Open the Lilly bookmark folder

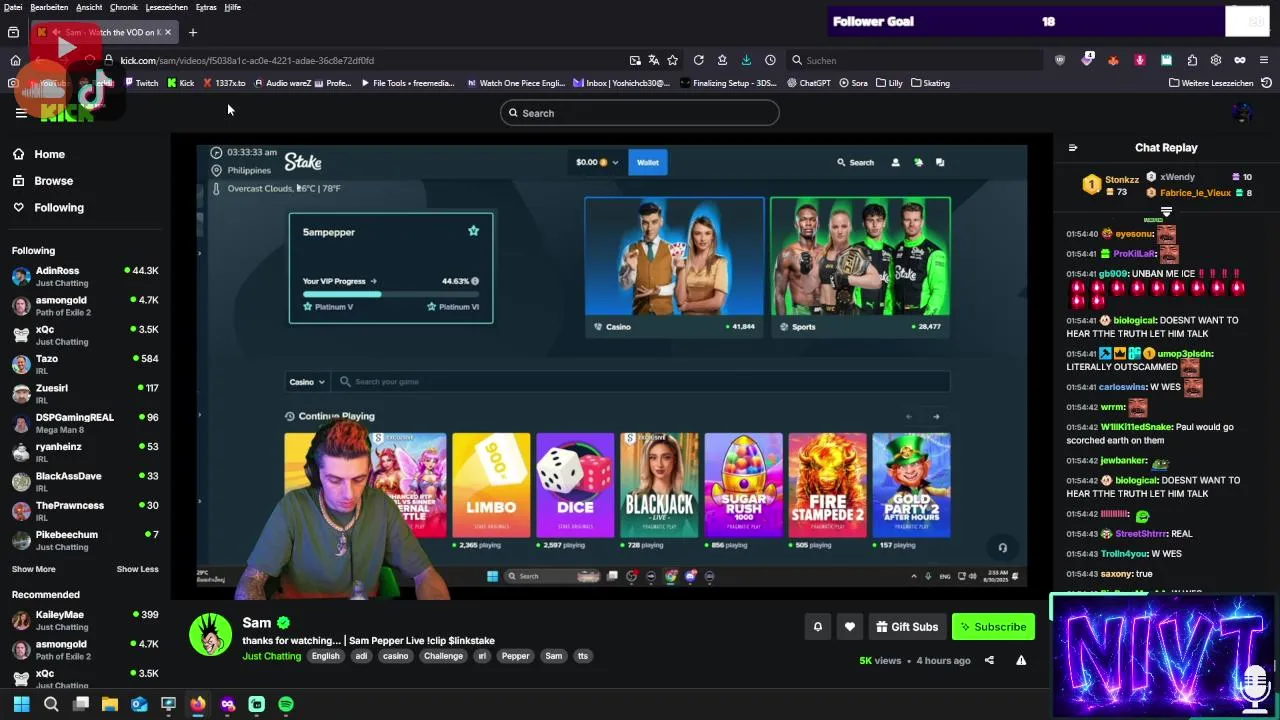coord(889,83)
